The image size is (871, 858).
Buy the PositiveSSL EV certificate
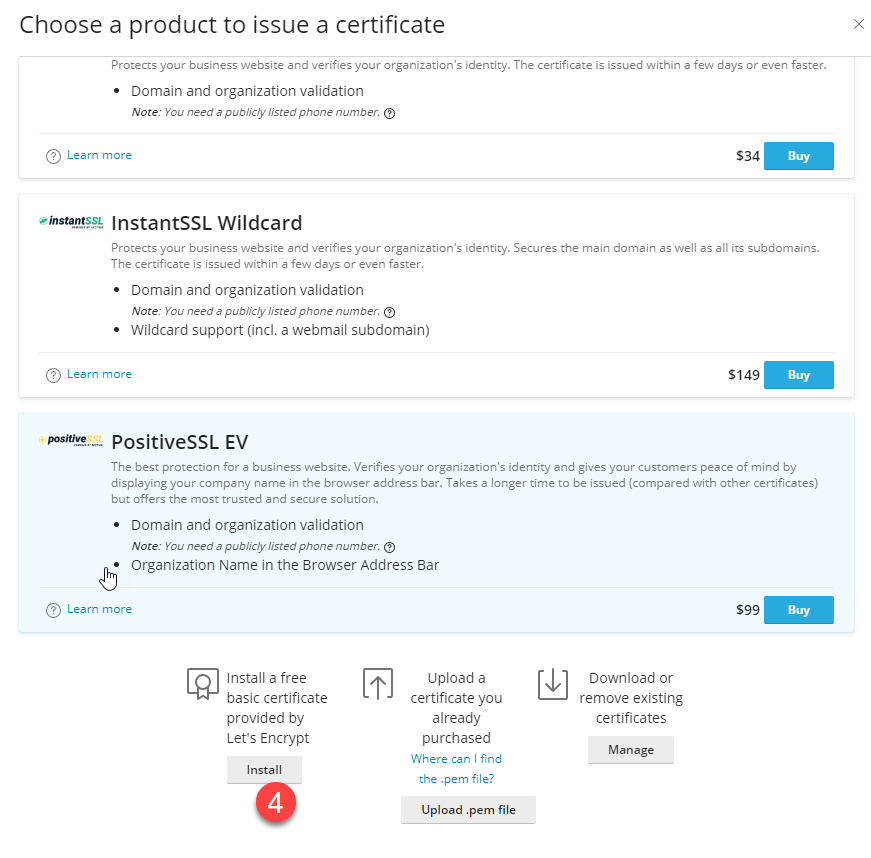(798, 610)
